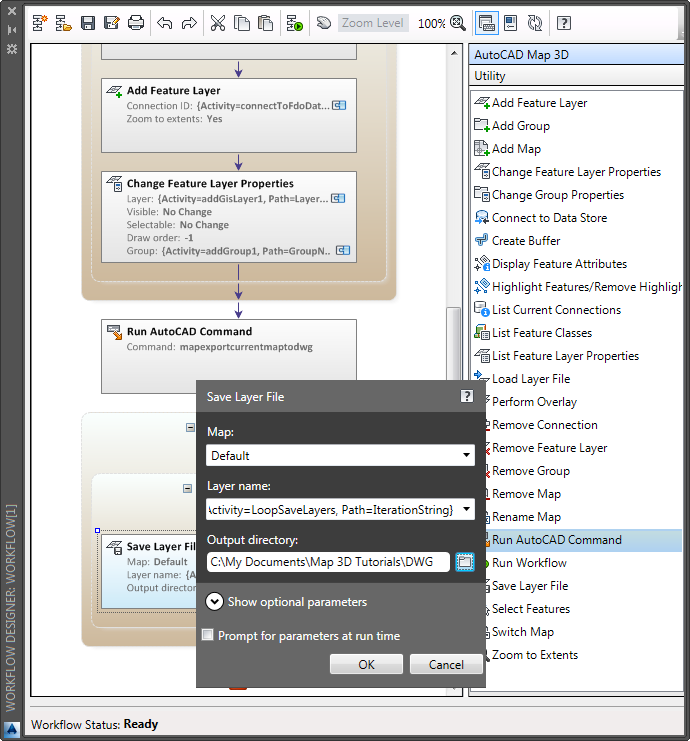Click the Output directory text field

[x=328, y=562]
